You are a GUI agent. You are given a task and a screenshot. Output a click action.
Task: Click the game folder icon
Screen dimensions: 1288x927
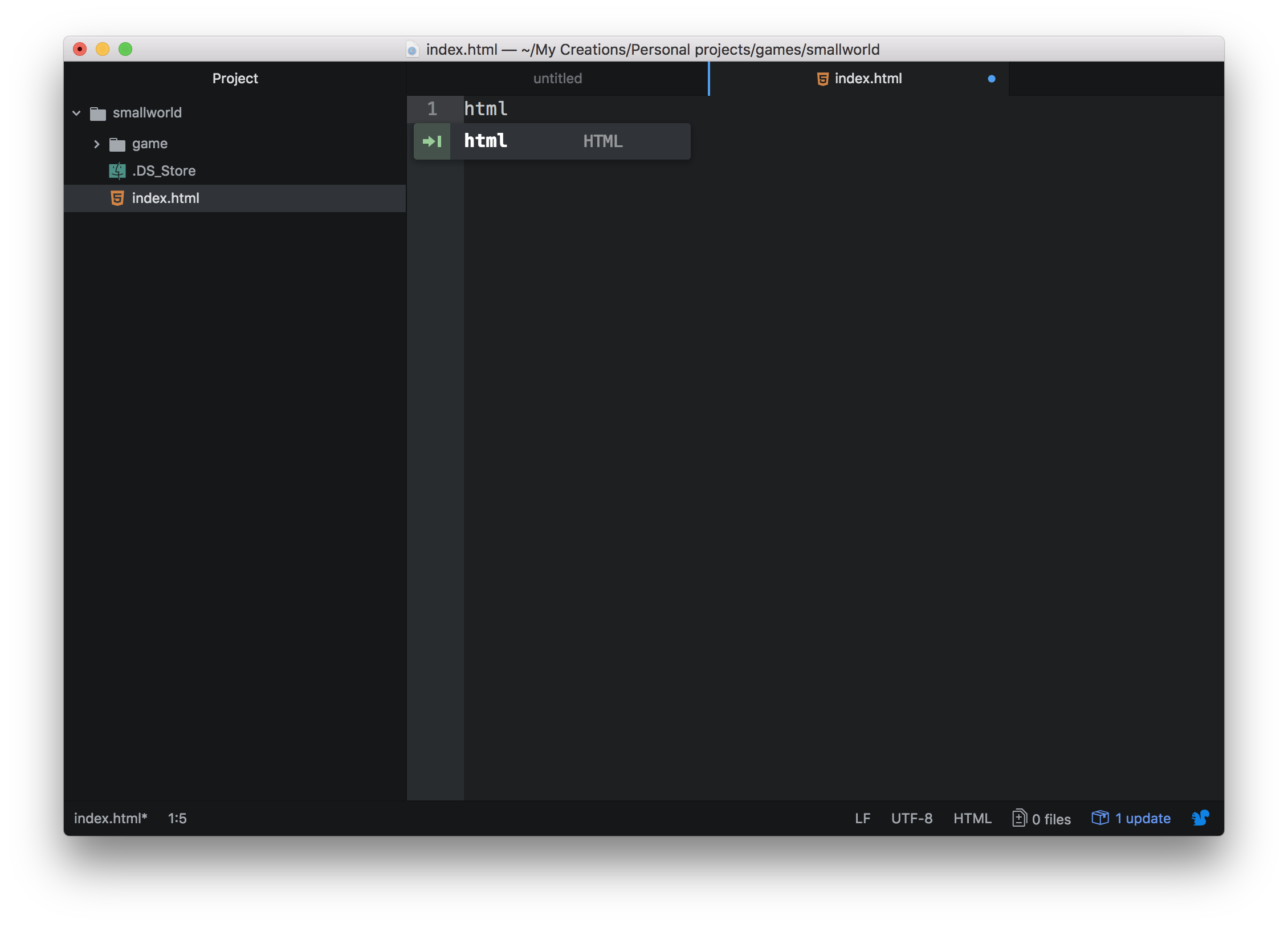point(117,144)
